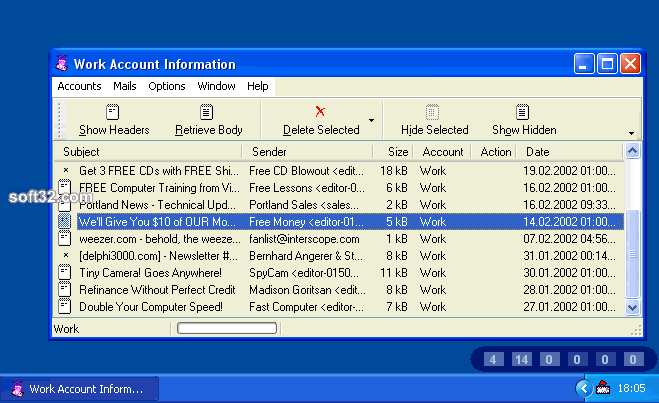The width and height of the screenshot is (659, 403).
Task: Open the Options menu
Action: pos(167,86)
